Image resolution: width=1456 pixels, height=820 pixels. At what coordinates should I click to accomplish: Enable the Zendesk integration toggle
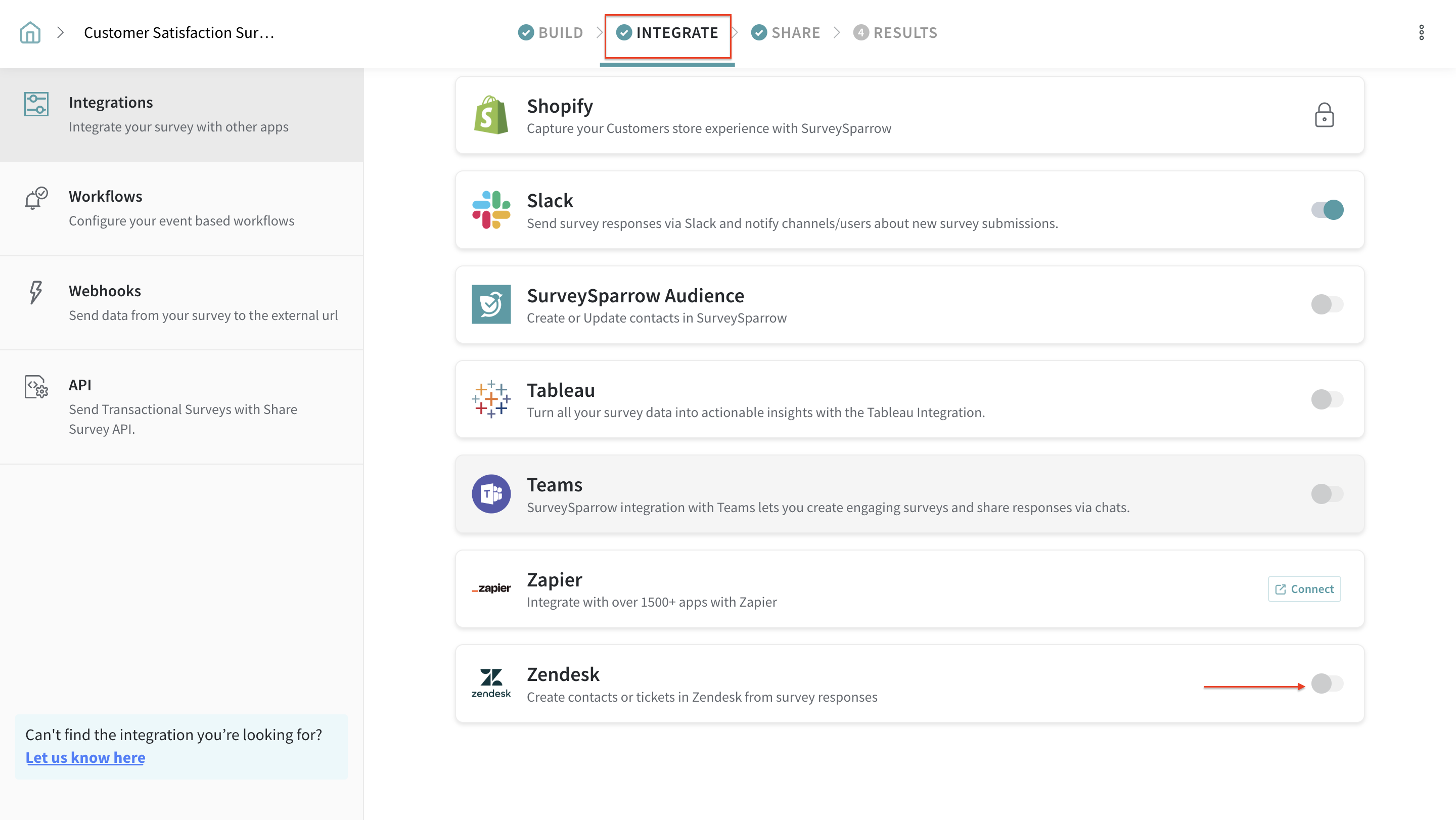click(x=1327, y=683)
